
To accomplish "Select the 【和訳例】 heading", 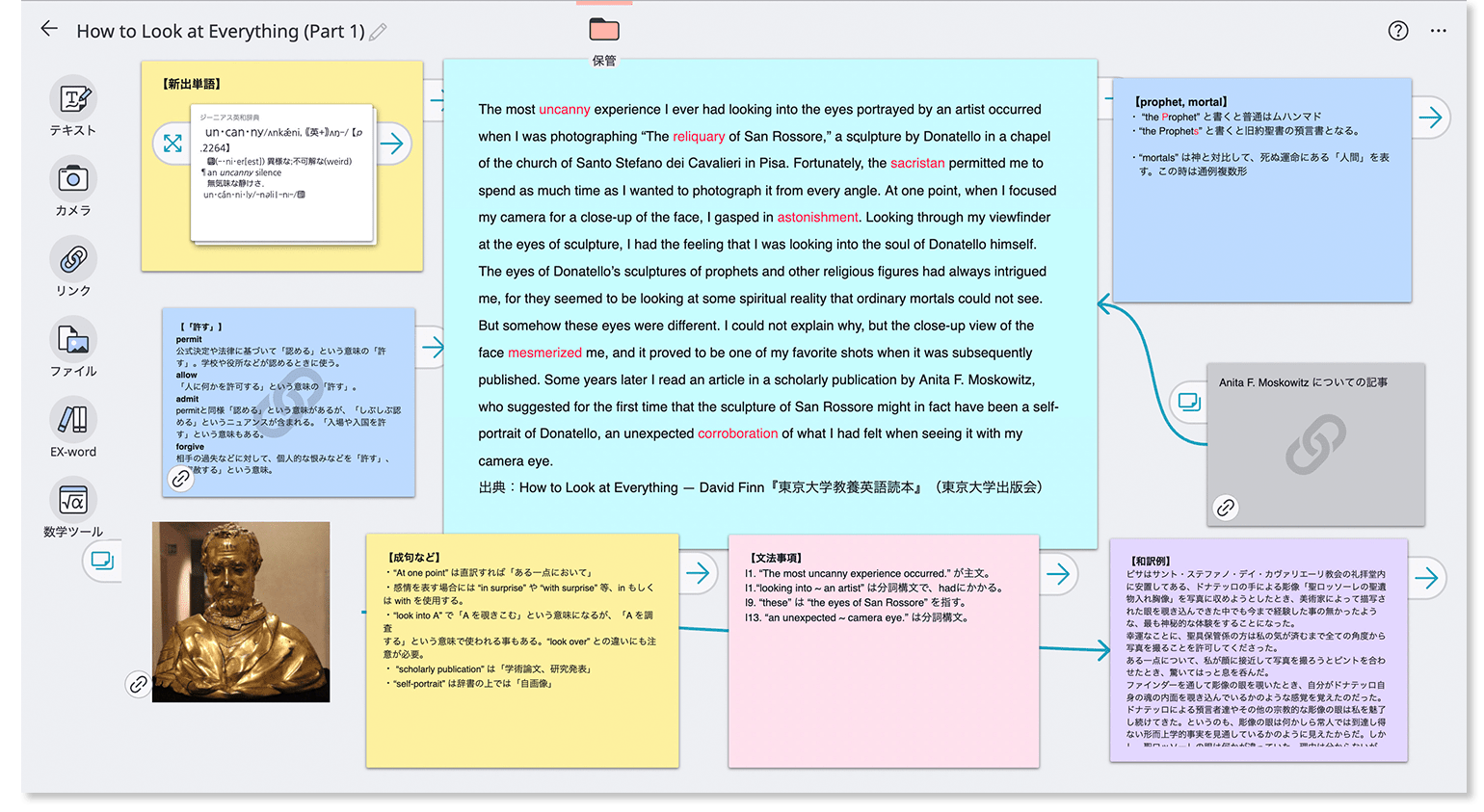I will [1153, 561].
